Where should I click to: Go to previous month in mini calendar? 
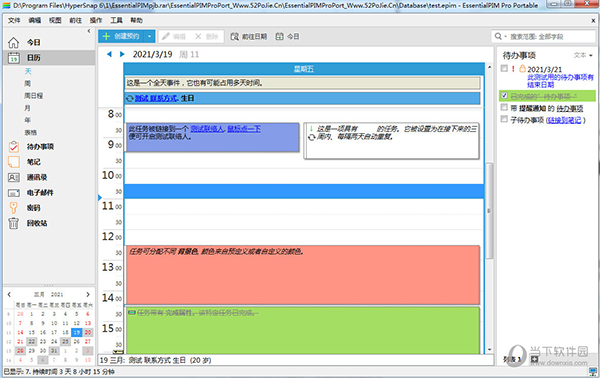click(x=9, y=294)
